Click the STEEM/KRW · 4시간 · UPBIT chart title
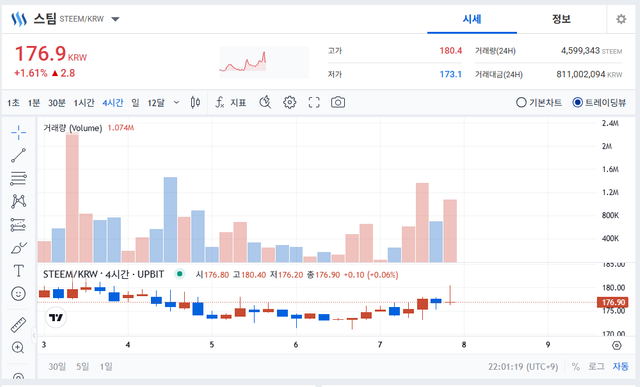 tap(104, 274)
